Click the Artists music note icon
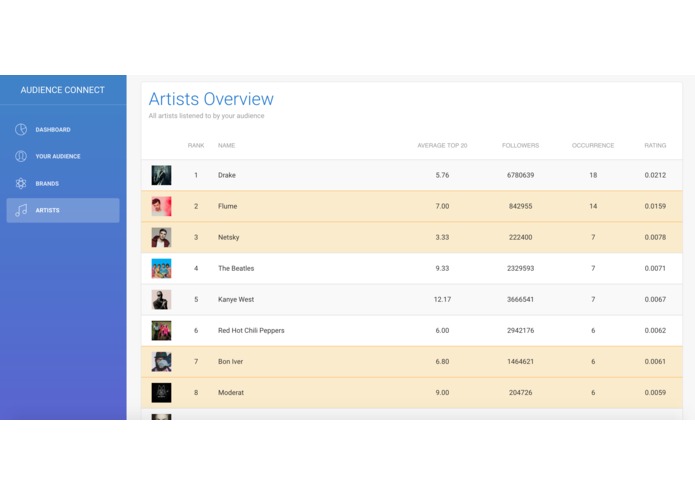 [21, 210]
